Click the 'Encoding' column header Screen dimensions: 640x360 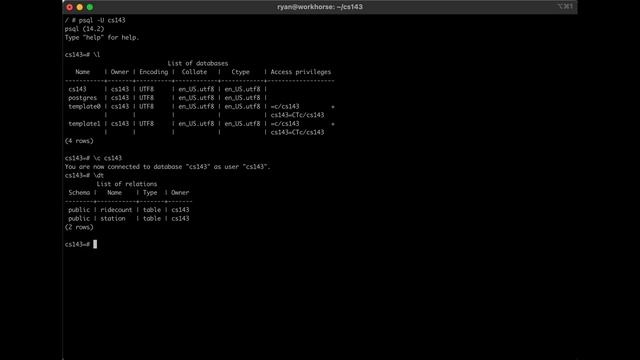pos(153,72)
